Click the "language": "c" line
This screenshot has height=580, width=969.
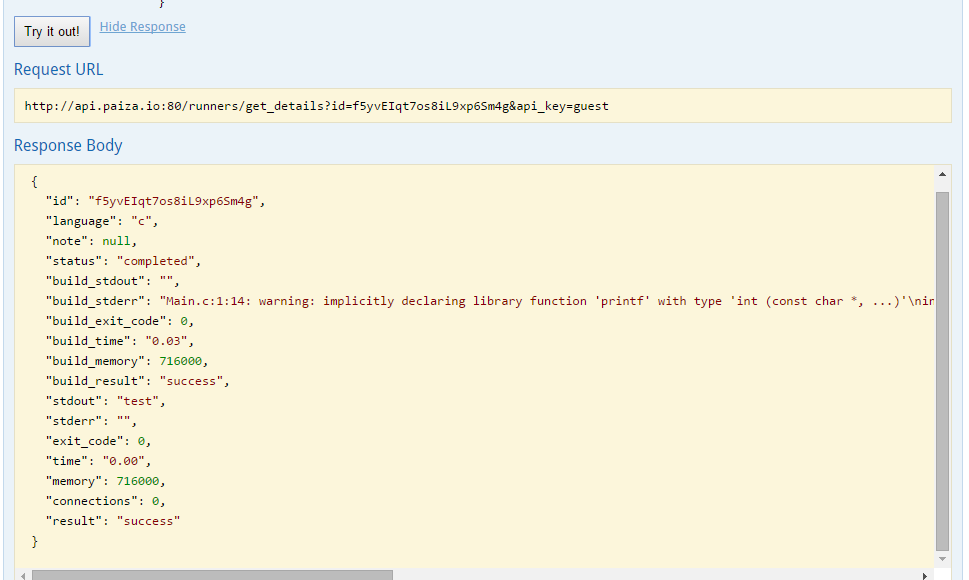102,221
